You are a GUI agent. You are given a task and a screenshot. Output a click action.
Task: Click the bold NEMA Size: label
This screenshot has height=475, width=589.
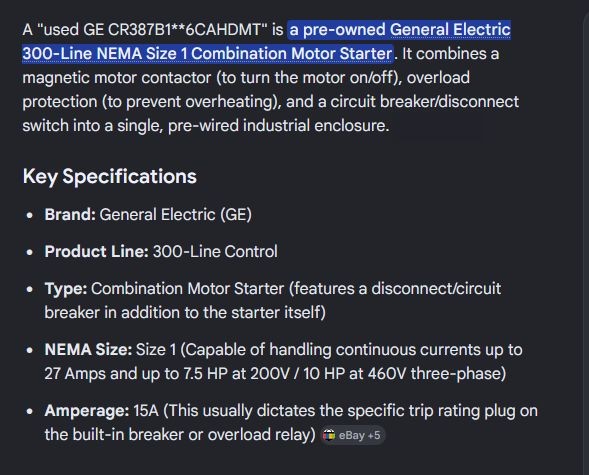(x=88, y=349)
